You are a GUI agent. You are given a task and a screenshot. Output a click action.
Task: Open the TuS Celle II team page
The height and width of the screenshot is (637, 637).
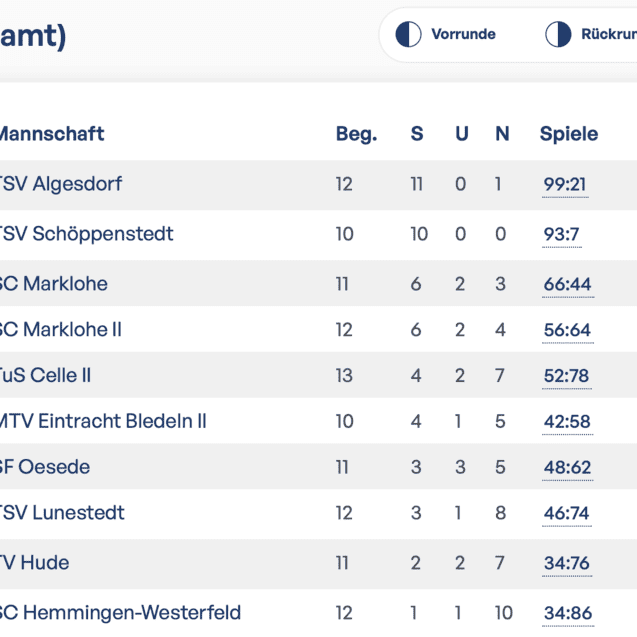(45, 376)
